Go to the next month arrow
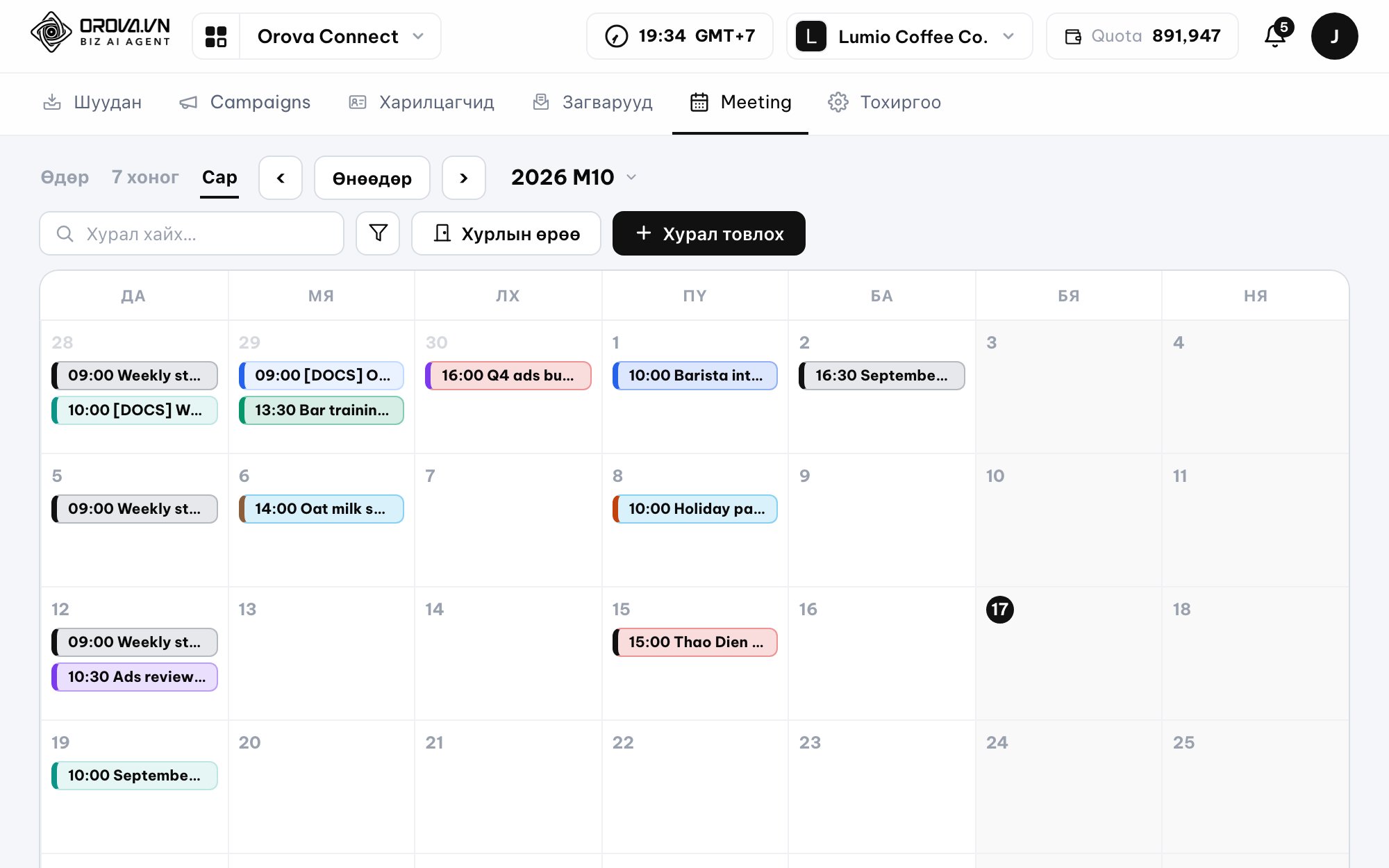This screenshot has width=1389, height=868. pos(464,178)
